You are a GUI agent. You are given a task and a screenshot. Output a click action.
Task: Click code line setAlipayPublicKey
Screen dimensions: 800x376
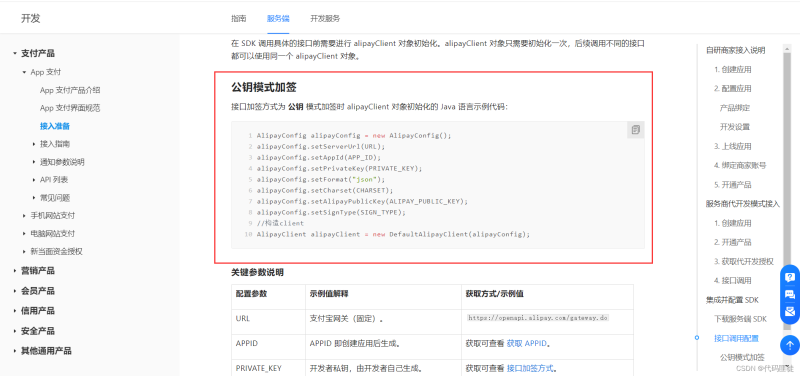(362, 202)
